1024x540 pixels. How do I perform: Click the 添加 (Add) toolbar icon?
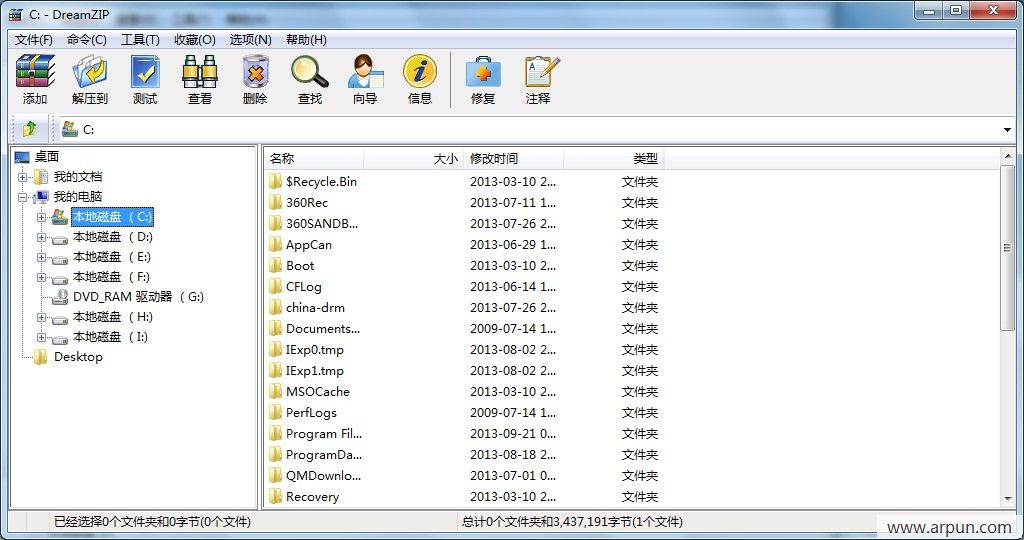35,71
